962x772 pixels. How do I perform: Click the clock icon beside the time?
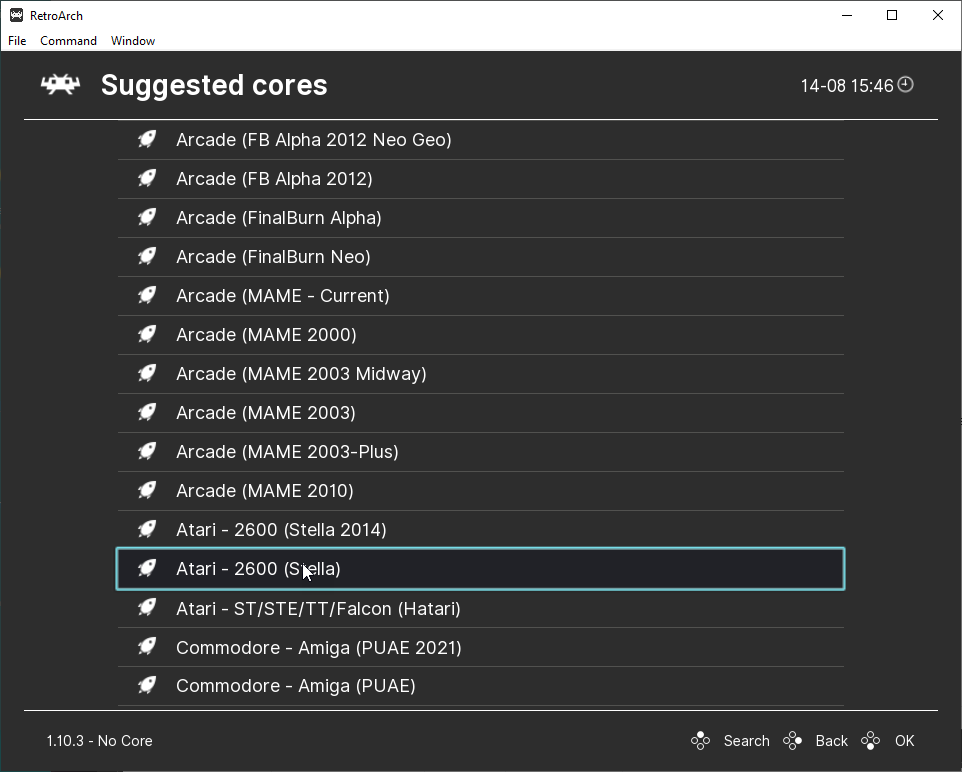[906, 85]
